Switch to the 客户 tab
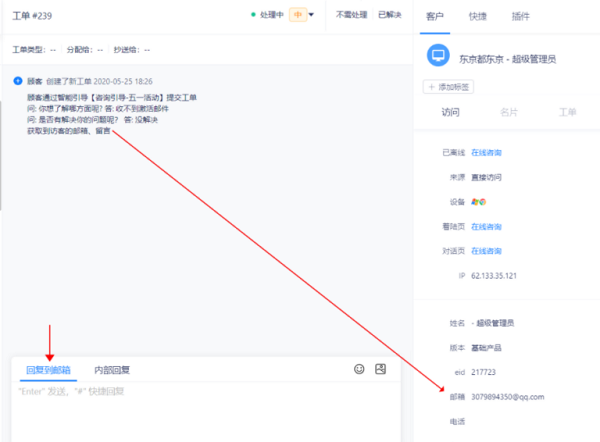This screenshot has height=442, width=600. pos(435,16)
